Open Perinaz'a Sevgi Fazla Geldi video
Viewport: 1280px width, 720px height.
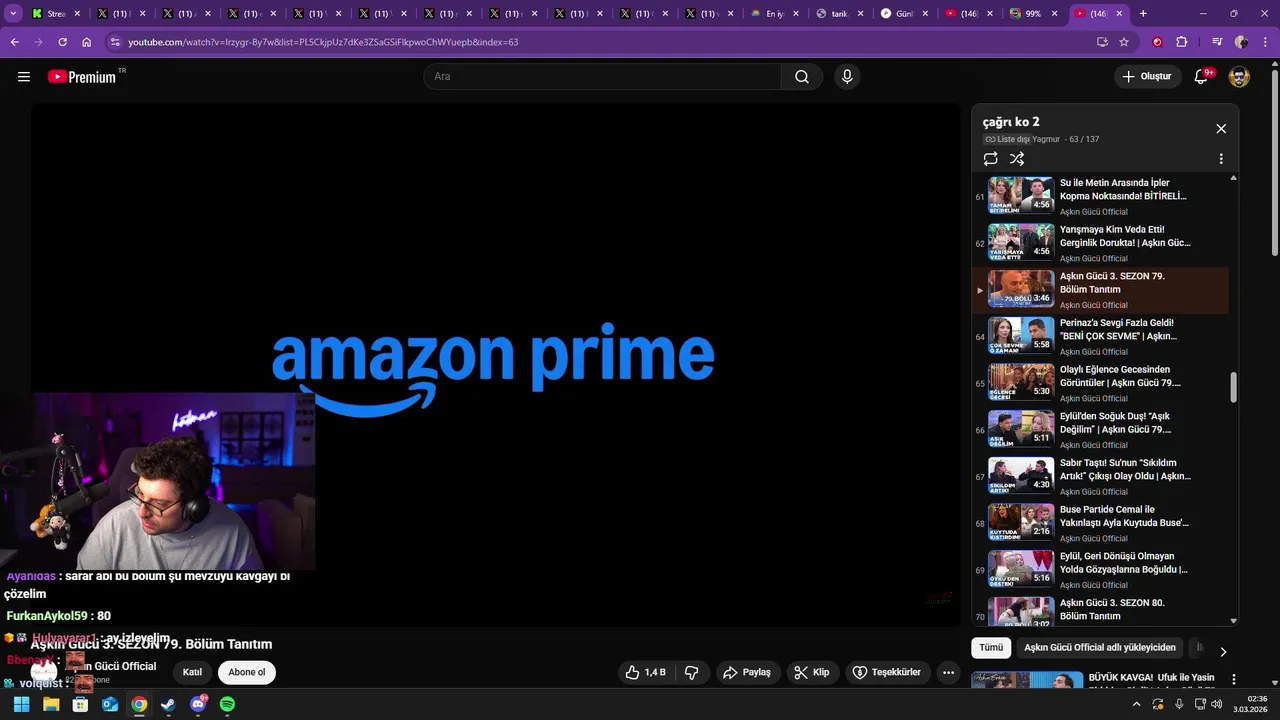1100,337
